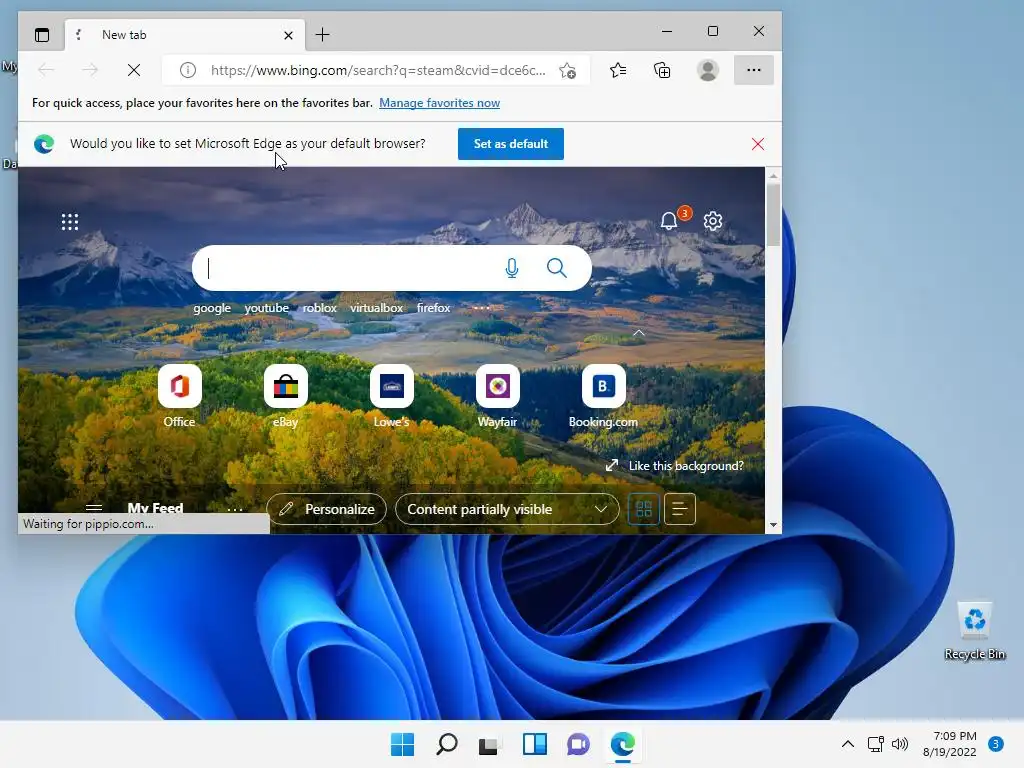Dismiss the default browser prompt
Viewport: 1024px width, 768px height.
coord(758,144)
